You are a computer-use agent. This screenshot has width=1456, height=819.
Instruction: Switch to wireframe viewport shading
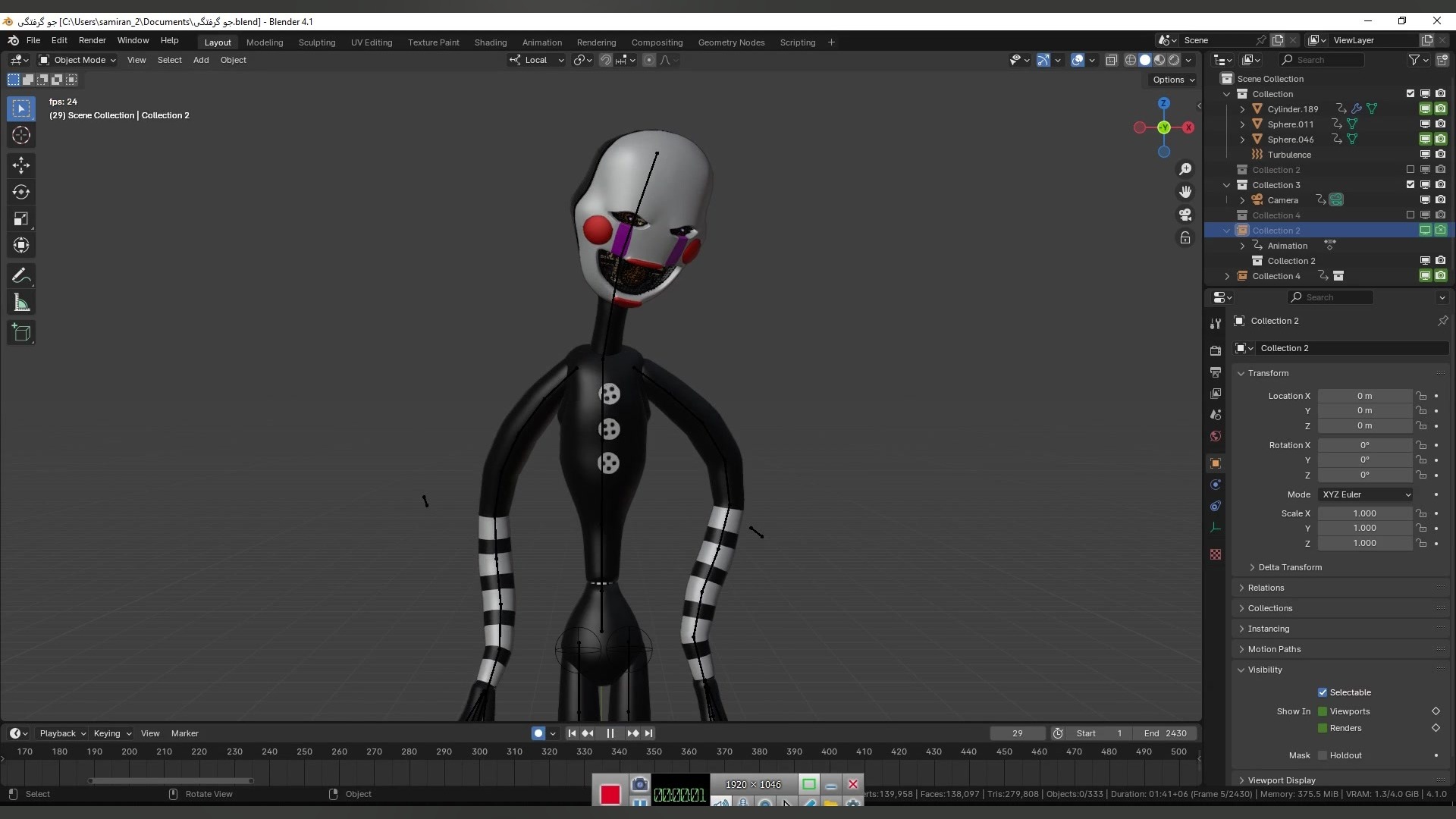coord(1130,60)
